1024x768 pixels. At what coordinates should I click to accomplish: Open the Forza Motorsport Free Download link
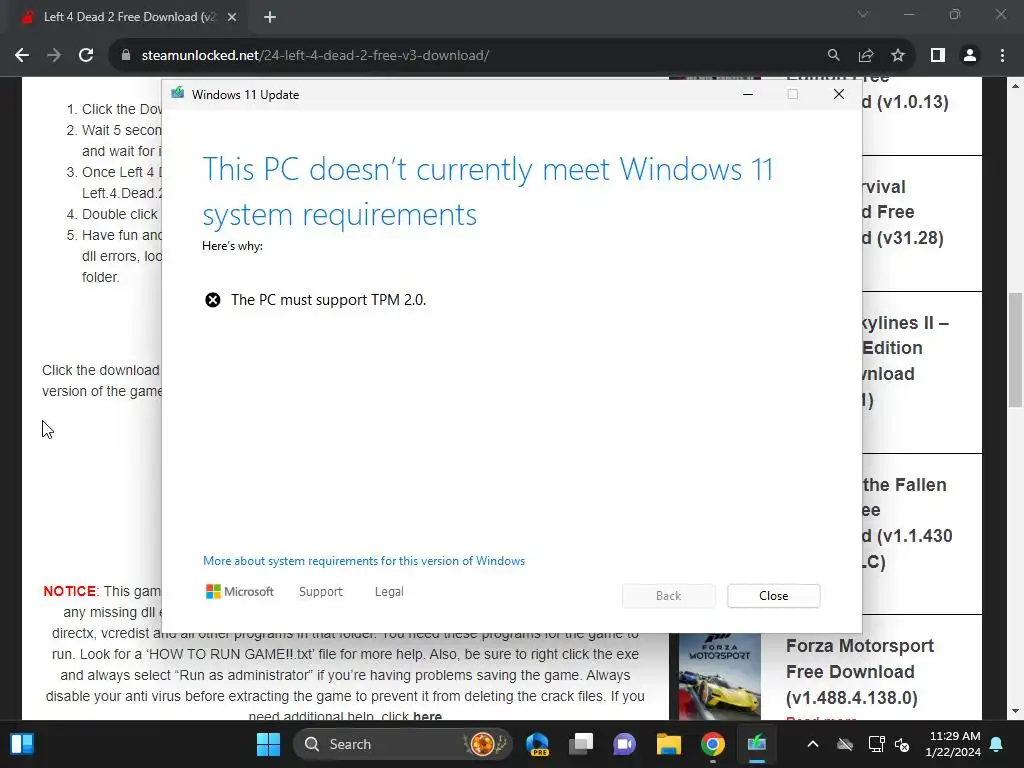pyautogui.click(x=860, y=671)
